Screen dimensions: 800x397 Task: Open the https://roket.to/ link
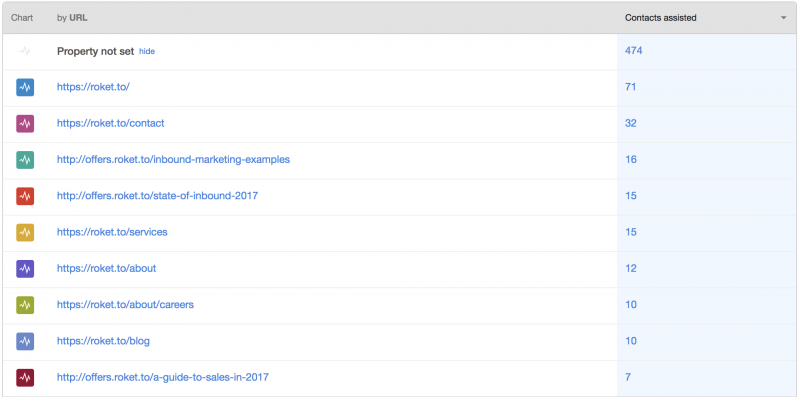coord(93,87)
